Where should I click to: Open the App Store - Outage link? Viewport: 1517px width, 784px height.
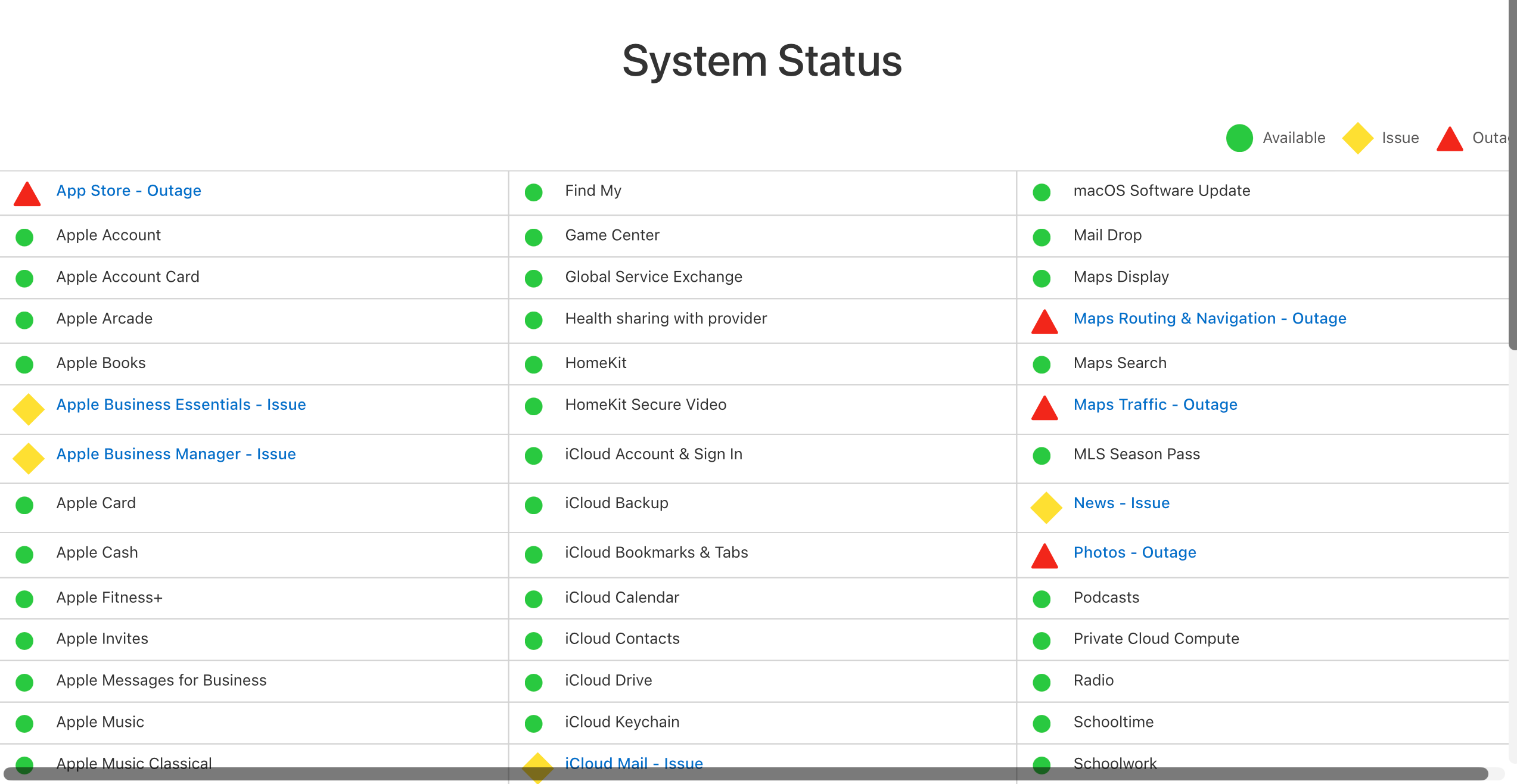pyautogui.click(x=129, y=191)
